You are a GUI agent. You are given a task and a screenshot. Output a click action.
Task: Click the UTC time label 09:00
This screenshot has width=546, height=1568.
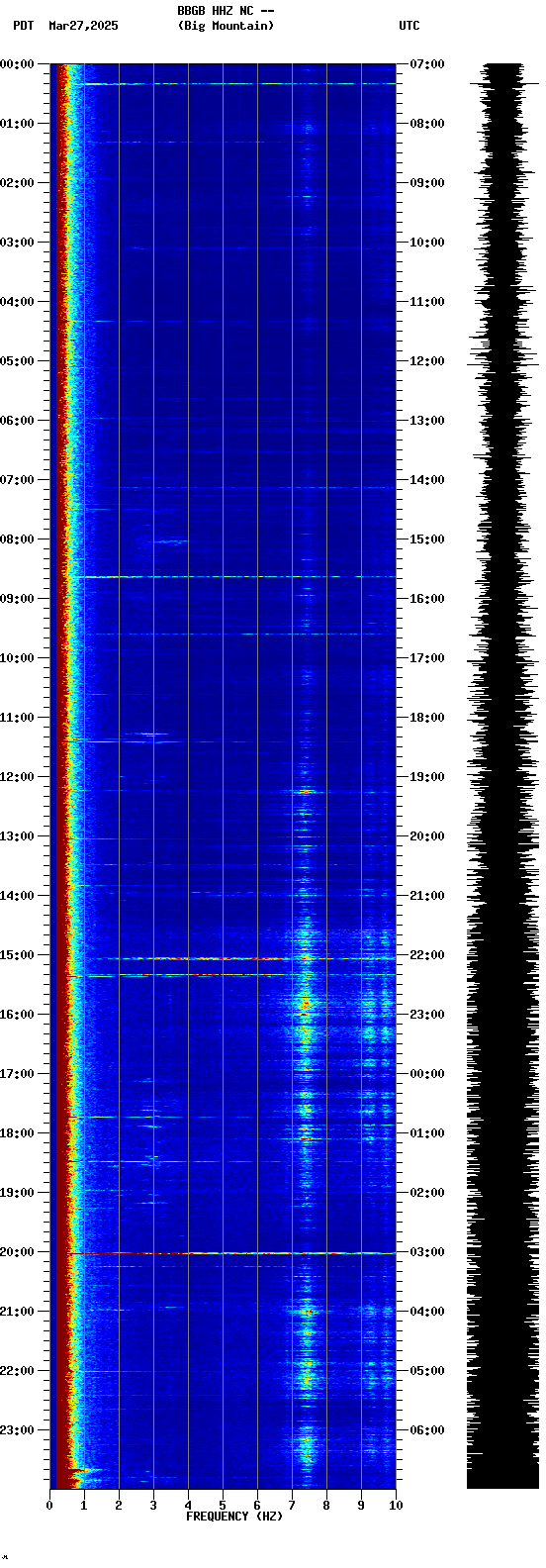click(x=427, y=183)
